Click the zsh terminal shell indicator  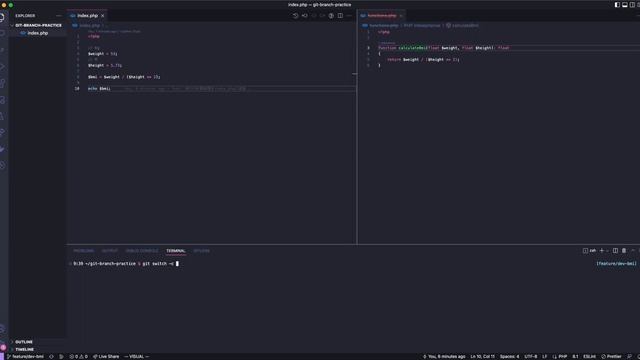click(x=589, y=251)
